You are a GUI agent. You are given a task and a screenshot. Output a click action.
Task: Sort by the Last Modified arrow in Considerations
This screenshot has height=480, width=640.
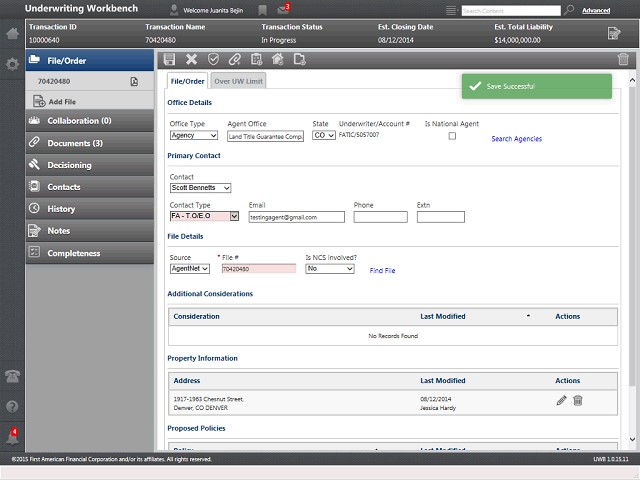(528, 316)
